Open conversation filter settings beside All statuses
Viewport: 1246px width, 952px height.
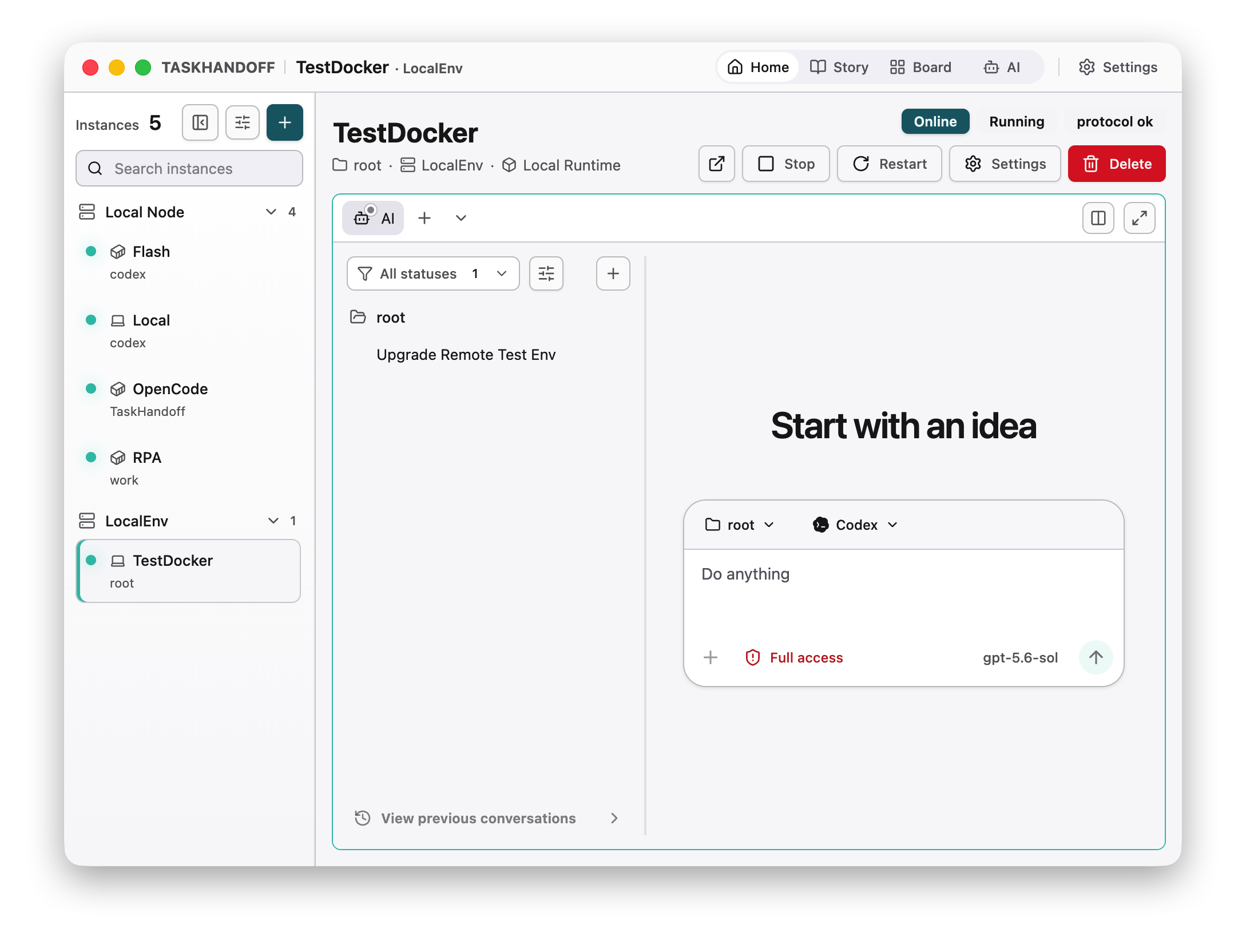coord(546,273)
